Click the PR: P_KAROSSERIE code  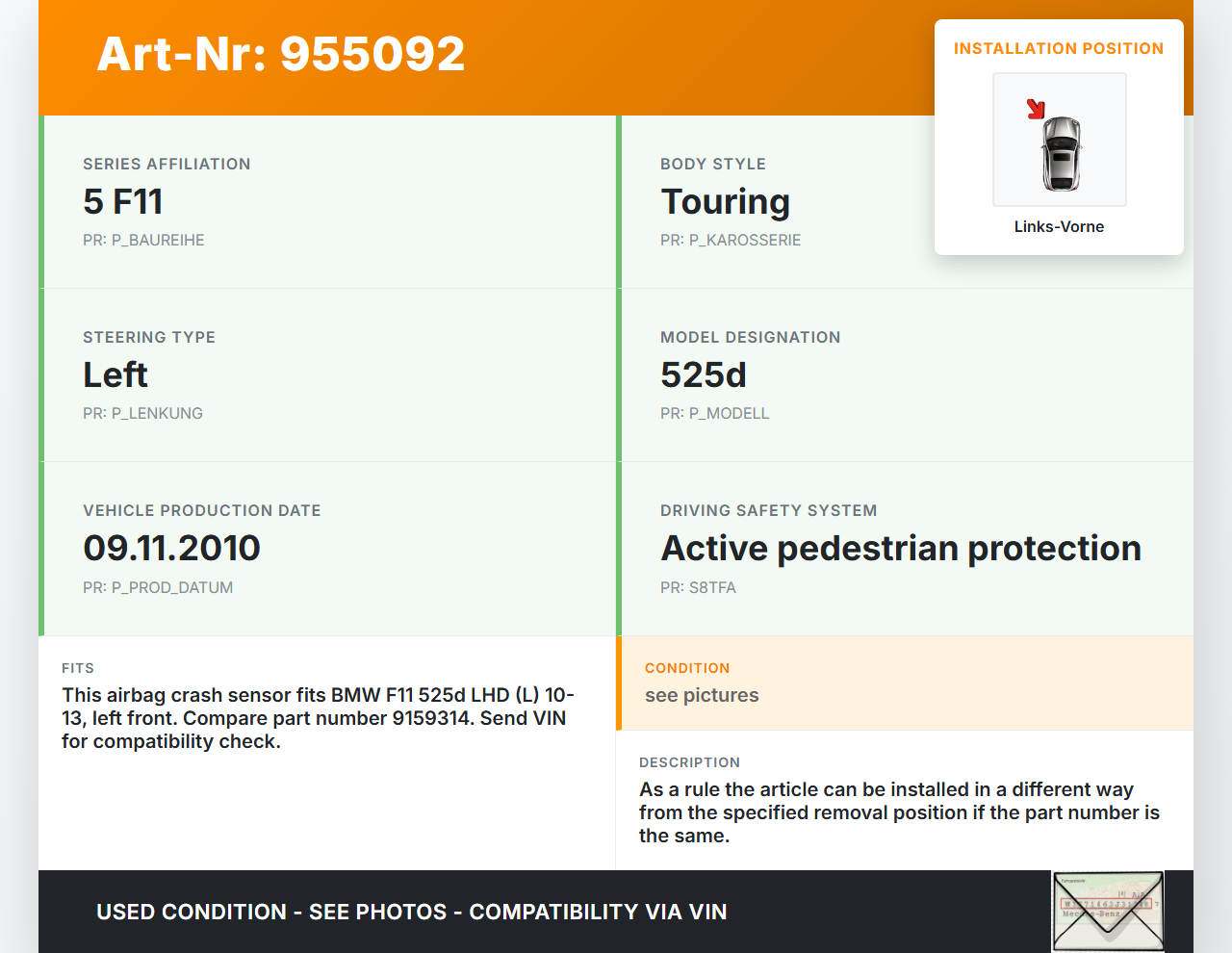(x=731, y=240)
